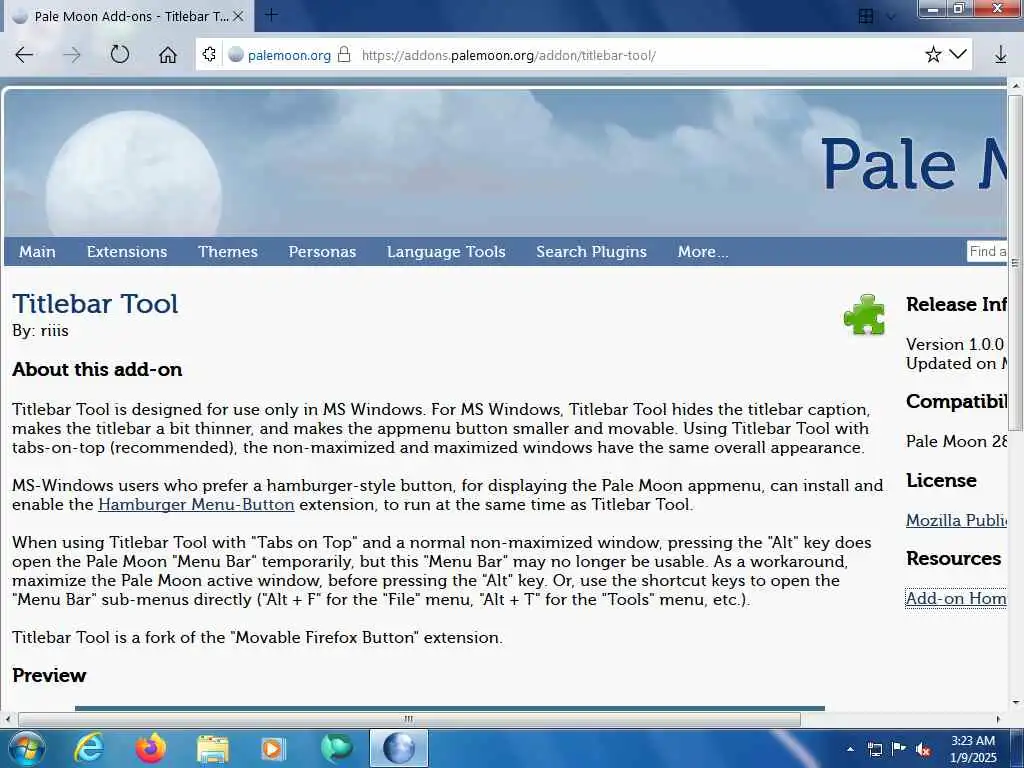Select the Pale Moon Add-ons tab

click(x=129, y=16)
